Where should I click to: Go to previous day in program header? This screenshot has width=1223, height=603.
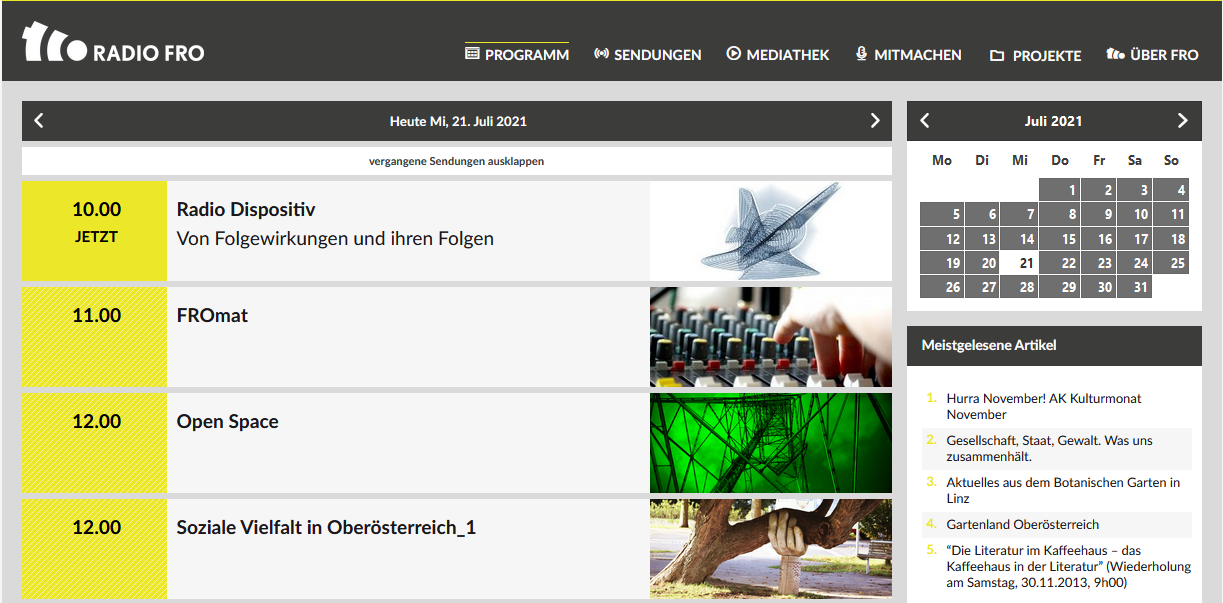click(x=39, y=121)
